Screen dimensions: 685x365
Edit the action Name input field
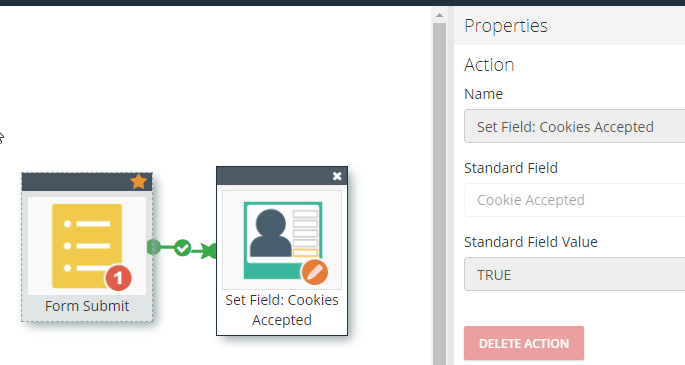pos(574,126)
